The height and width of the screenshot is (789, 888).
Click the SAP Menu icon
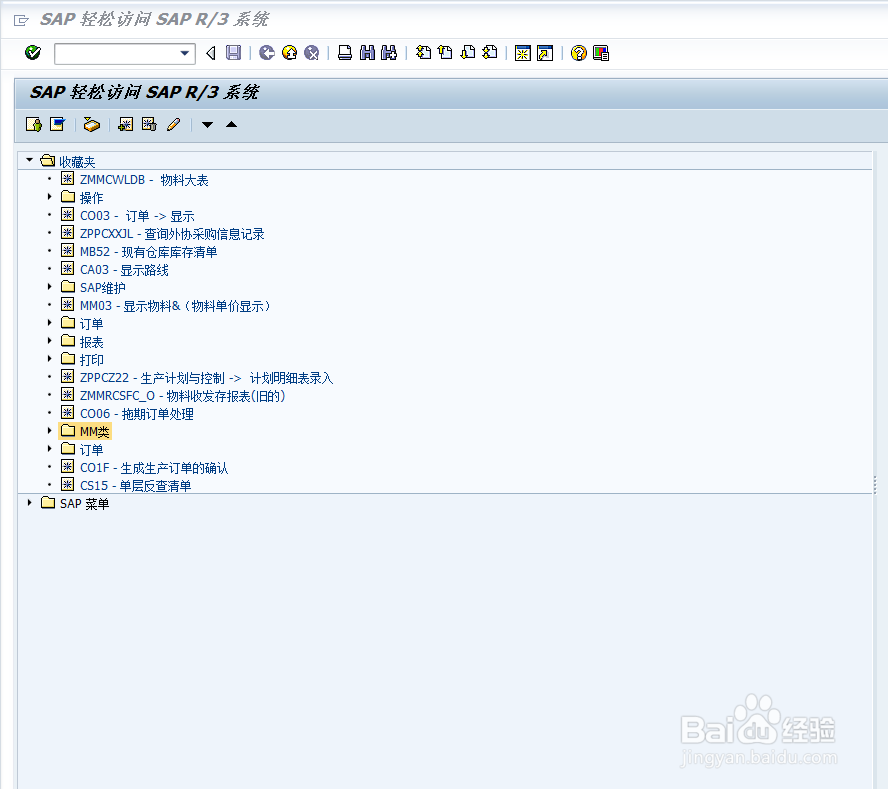coord(57,125)
